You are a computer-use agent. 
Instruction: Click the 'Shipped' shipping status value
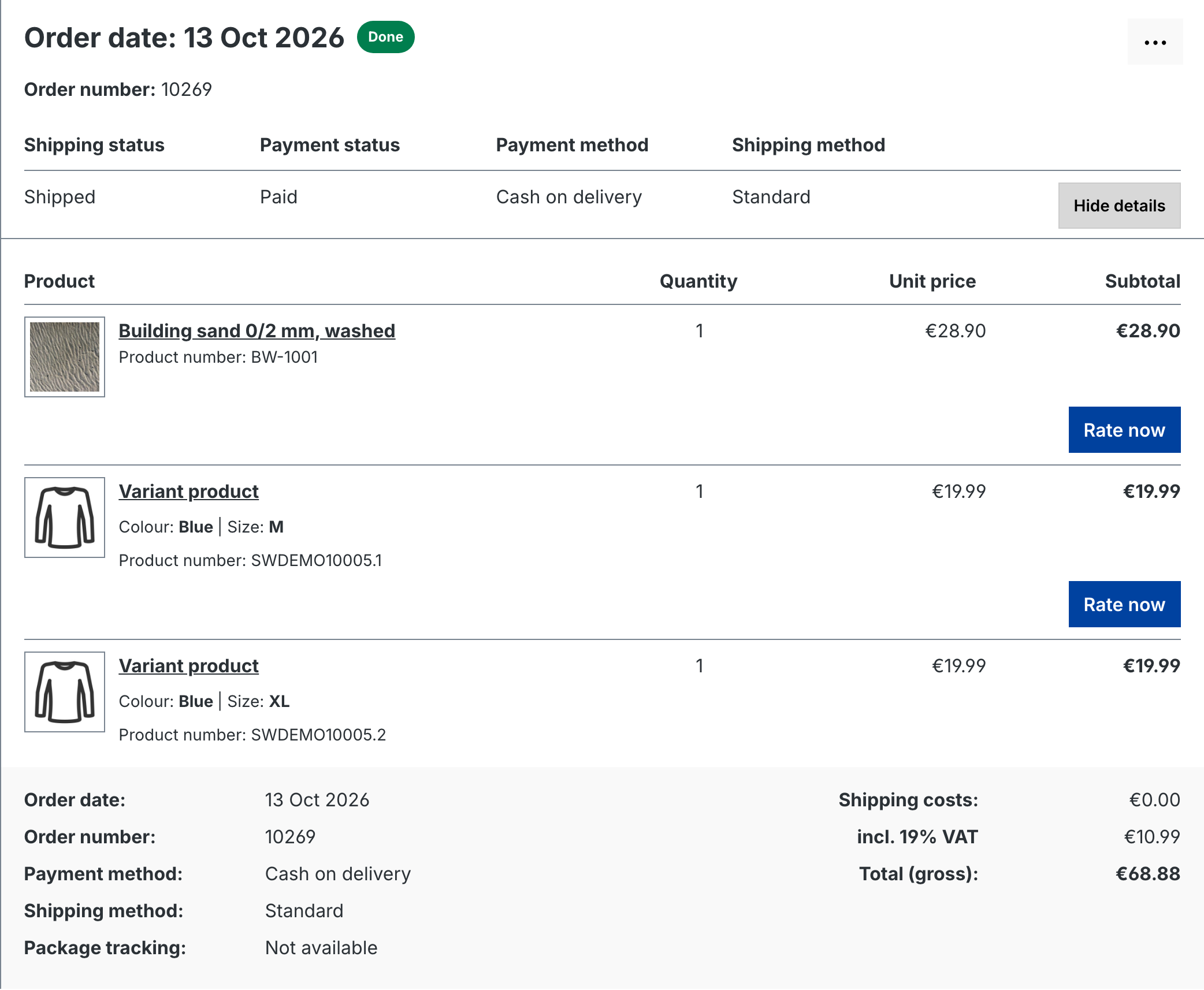pyautogui.click(x=60, y=197)
